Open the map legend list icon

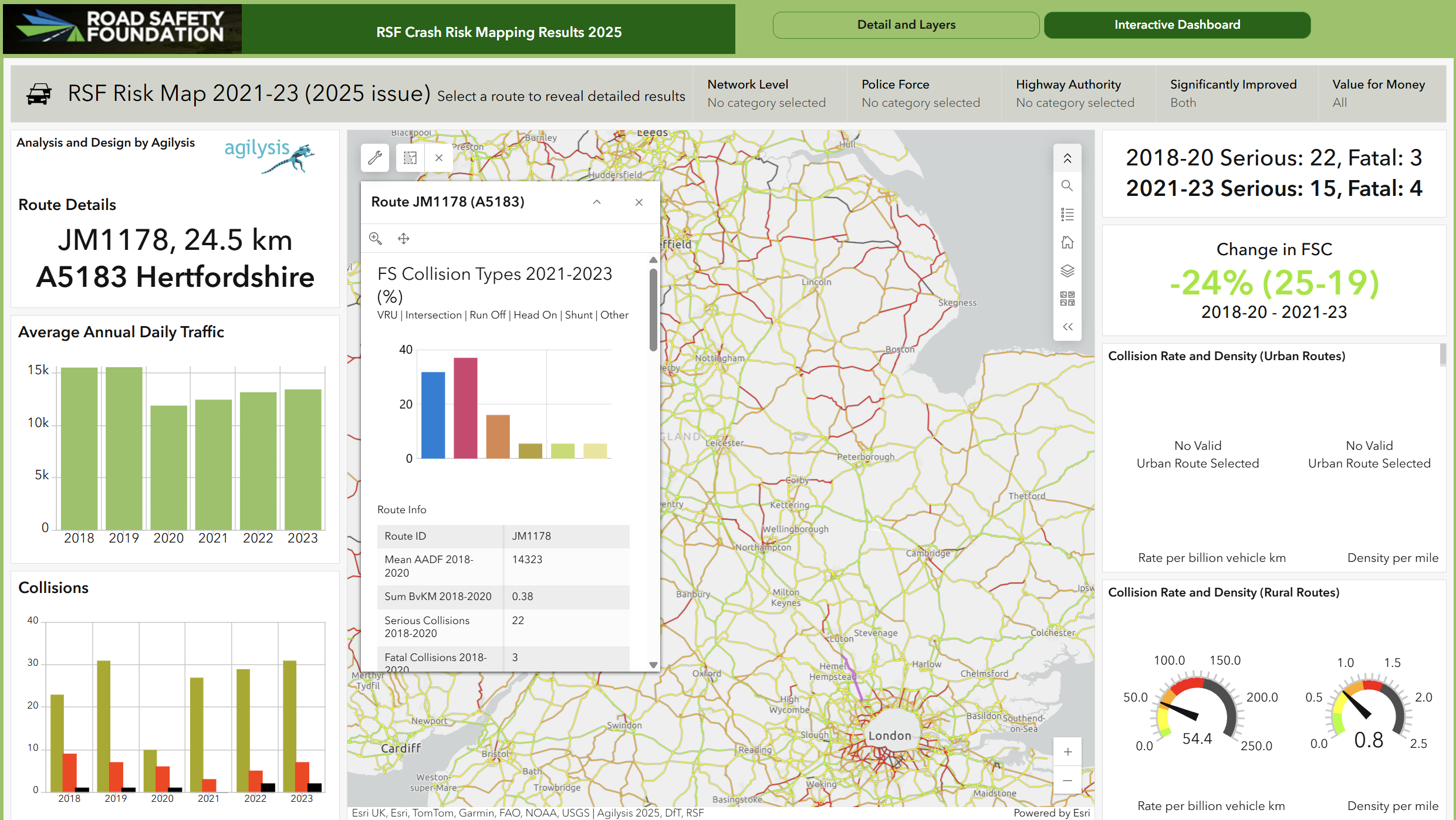(x=1067, y=214)
